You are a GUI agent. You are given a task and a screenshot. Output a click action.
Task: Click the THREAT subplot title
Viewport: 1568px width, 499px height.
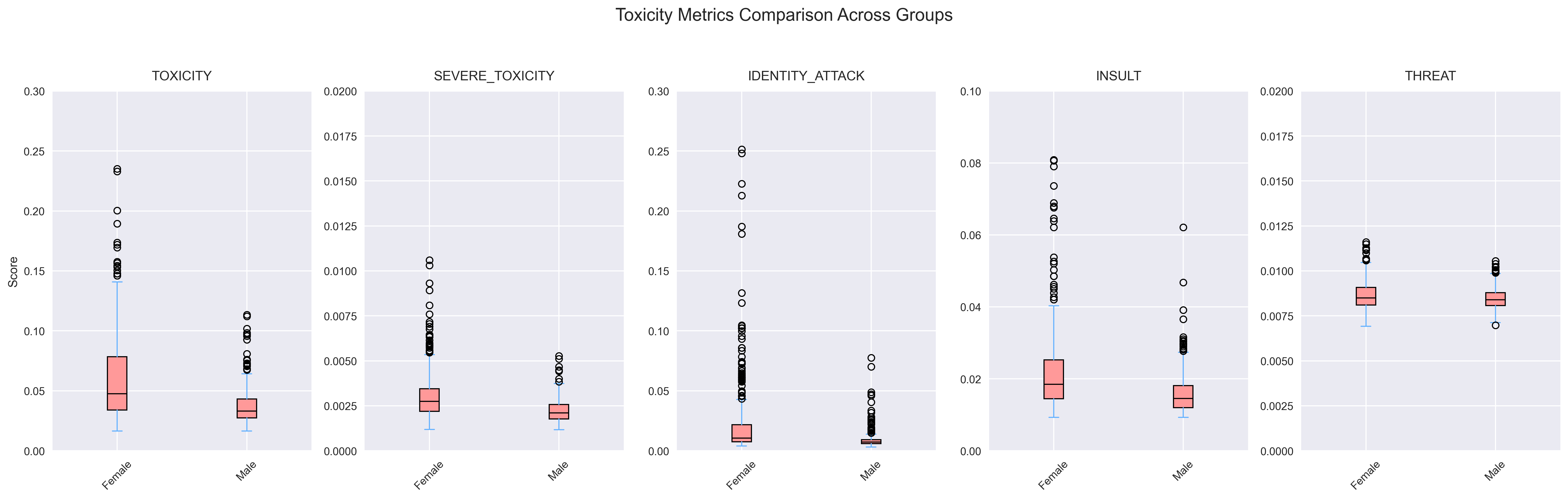[1430, 76]
